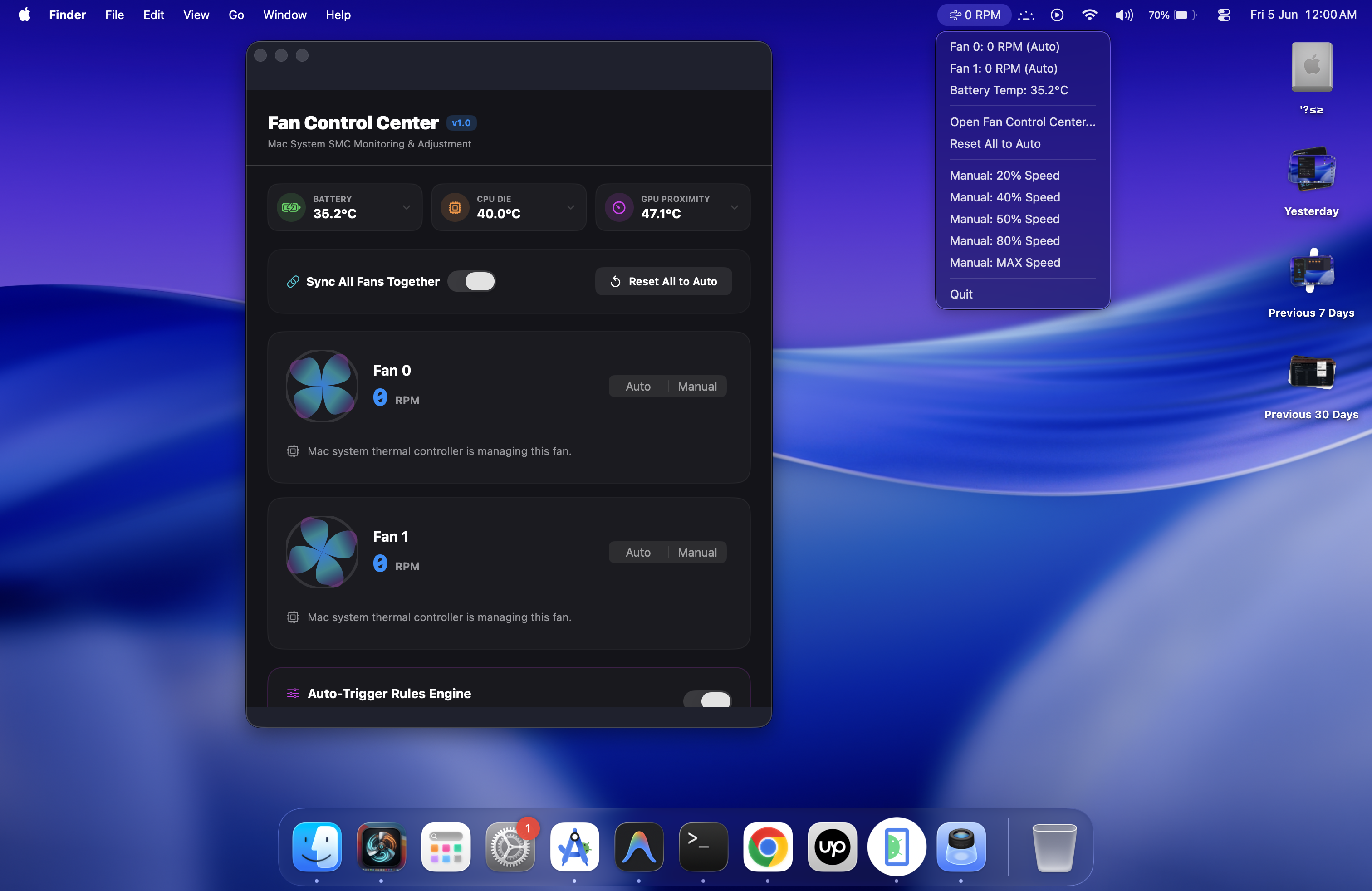Viewport: 1372px width, 891px height.
Task: Open Upwork app in the Dock
Action: [x=833, y=847]
